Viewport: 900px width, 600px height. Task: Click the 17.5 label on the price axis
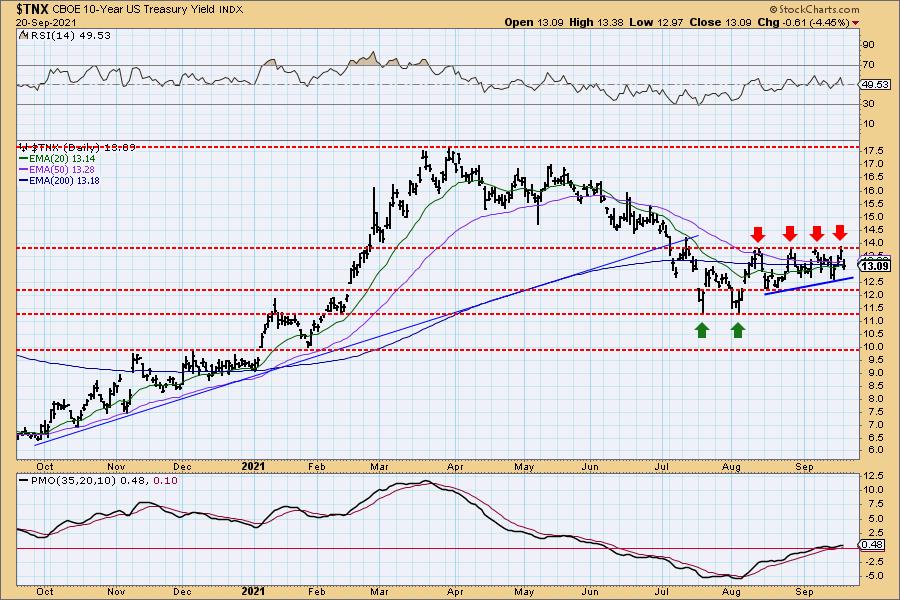(x=872, y=150)
